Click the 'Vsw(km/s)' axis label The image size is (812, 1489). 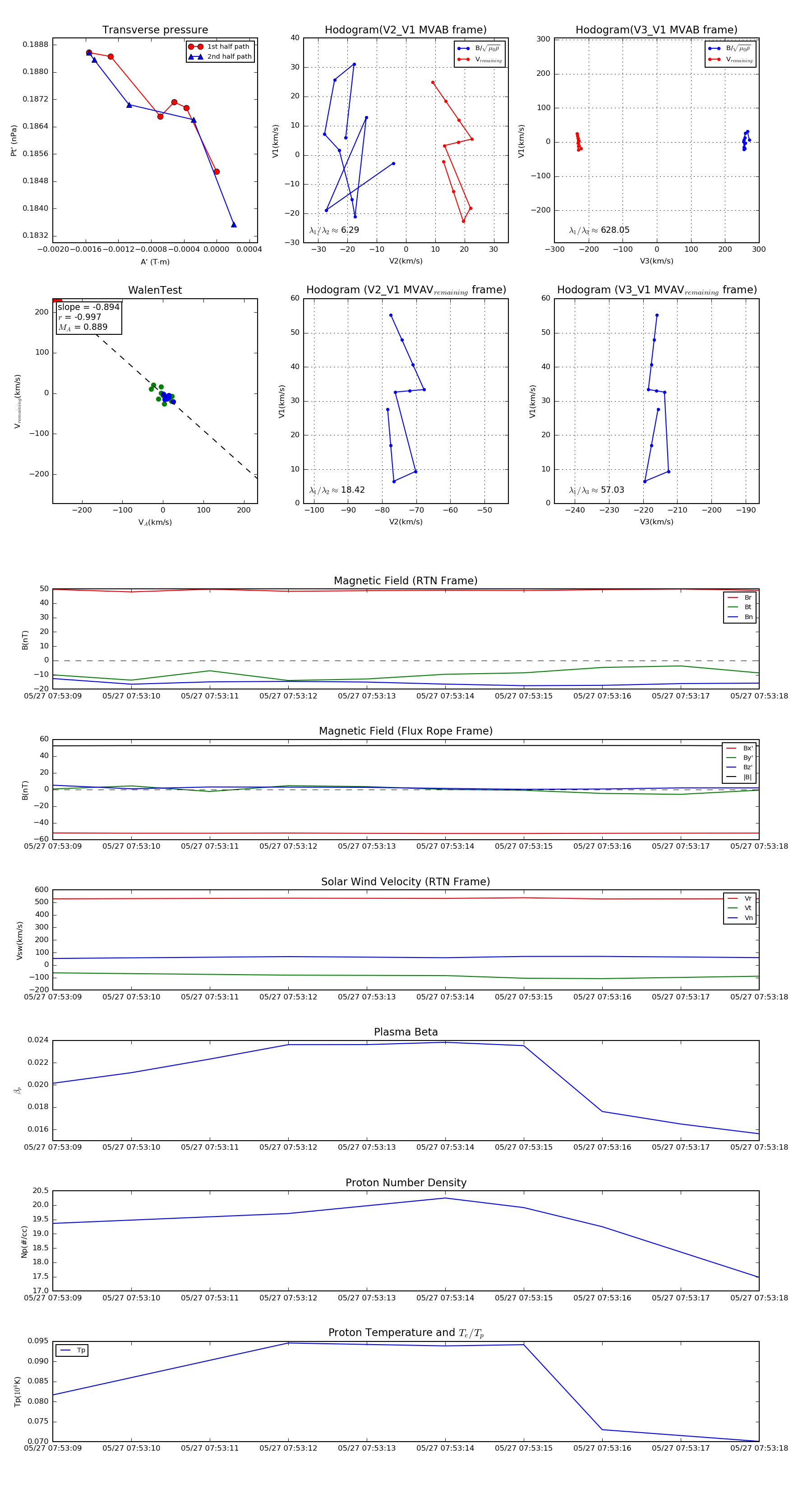(20, 940)
